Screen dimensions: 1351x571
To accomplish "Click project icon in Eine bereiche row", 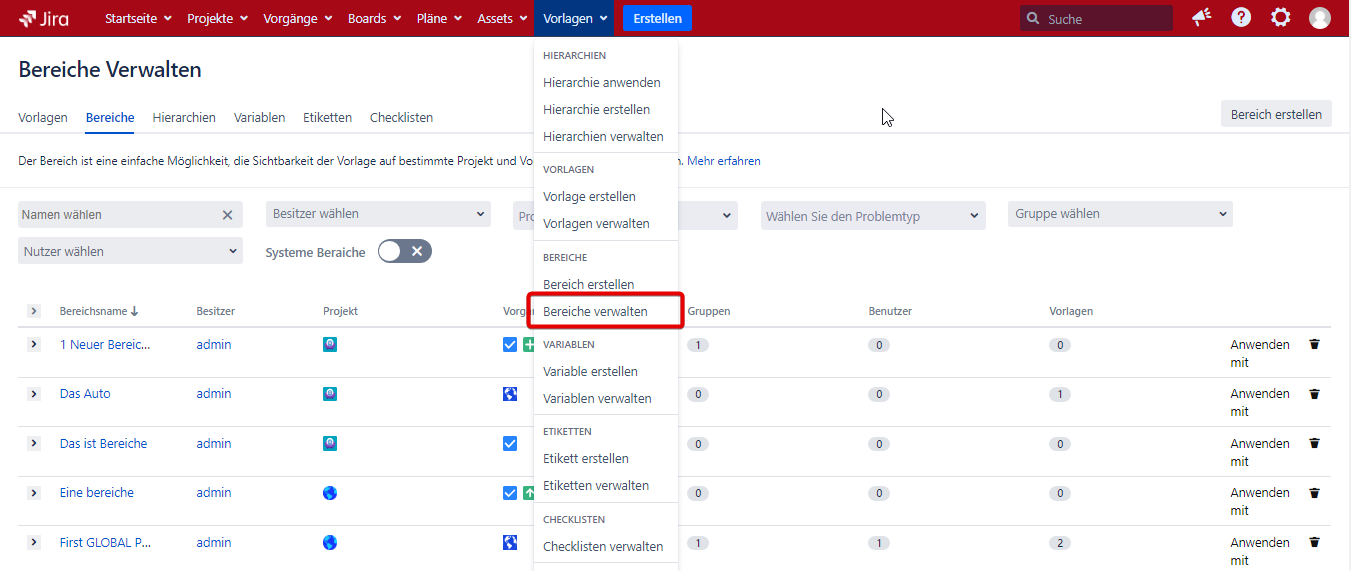I will [330, 493].
